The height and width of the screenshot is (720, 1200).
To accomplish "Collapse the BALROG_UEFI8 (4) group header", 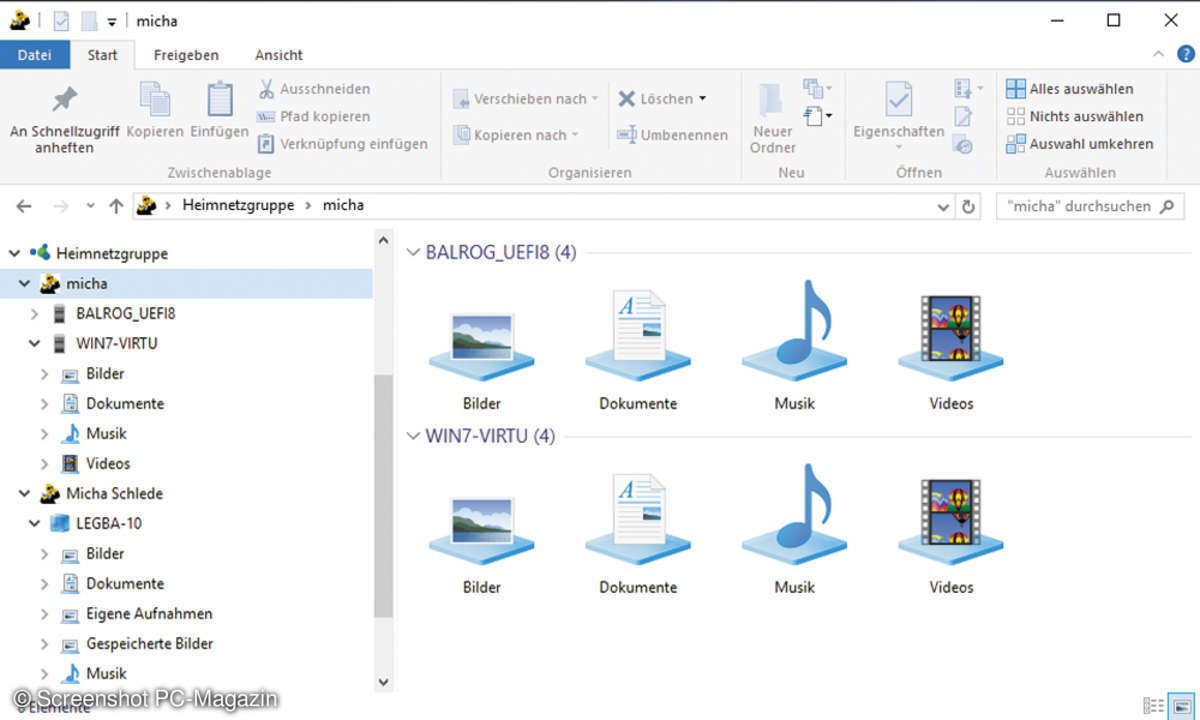I will coord(413,253).
